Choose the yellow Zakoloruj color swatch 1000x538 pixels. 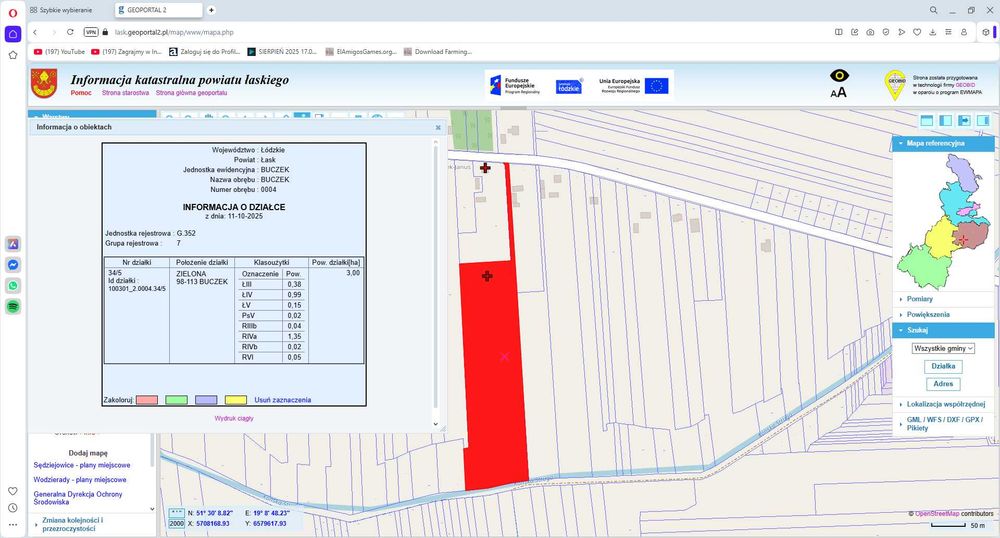pos(235,400)
